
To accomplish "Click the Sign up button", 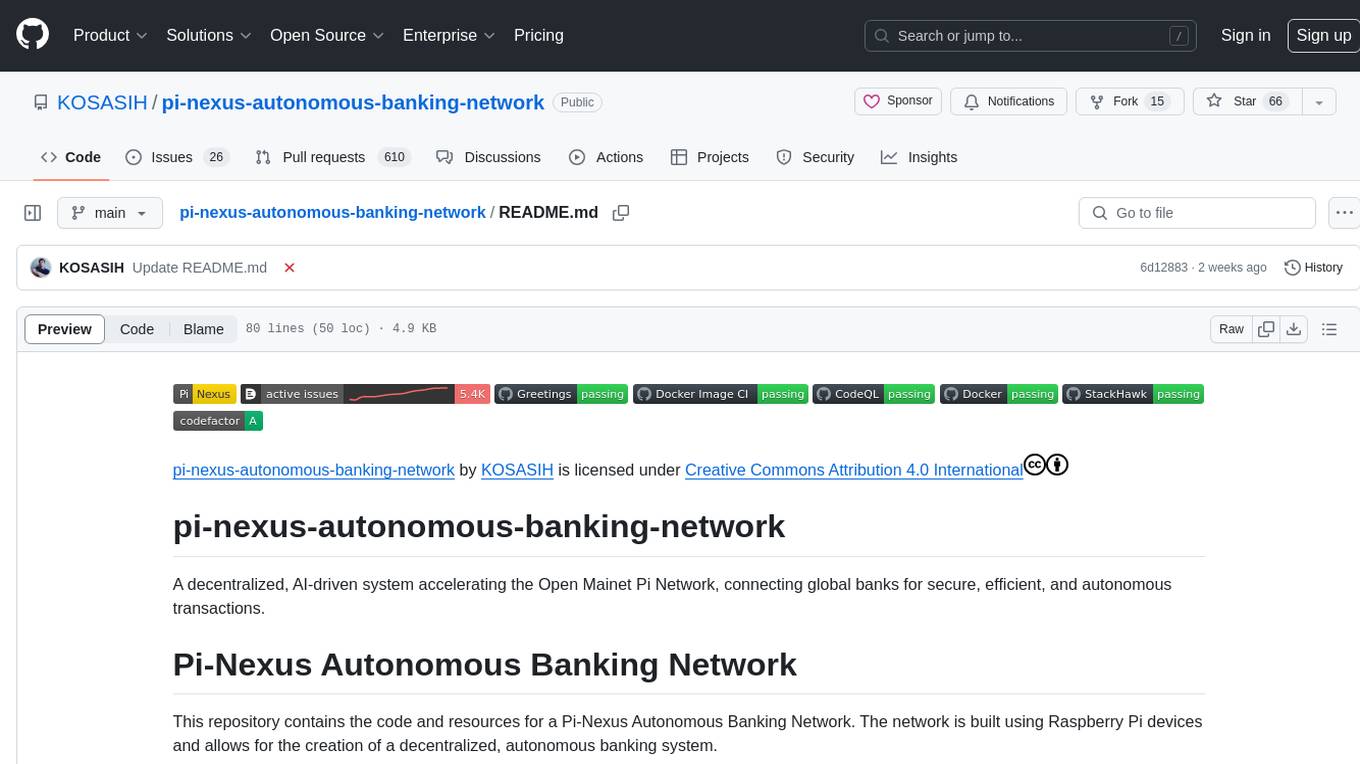I will 1323,35.
